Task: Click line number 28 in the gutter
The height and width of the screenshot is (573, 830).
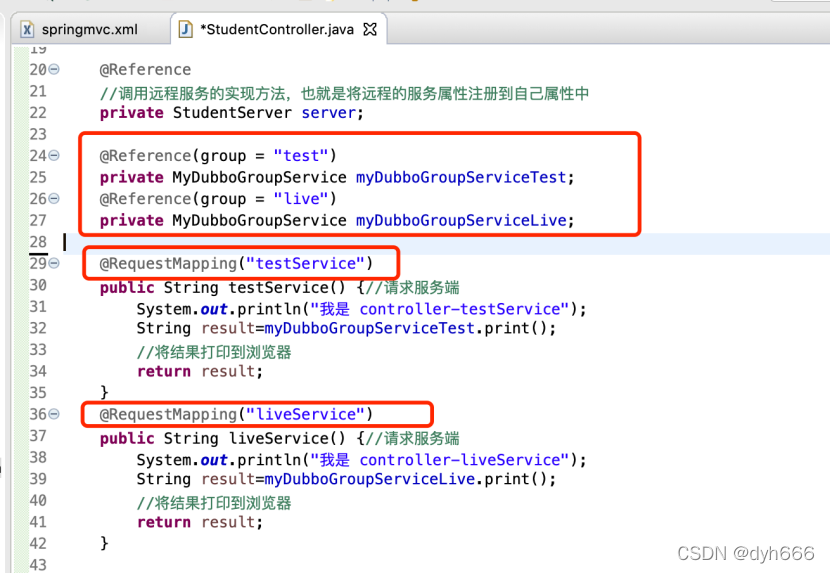Action: coord(38,242)
